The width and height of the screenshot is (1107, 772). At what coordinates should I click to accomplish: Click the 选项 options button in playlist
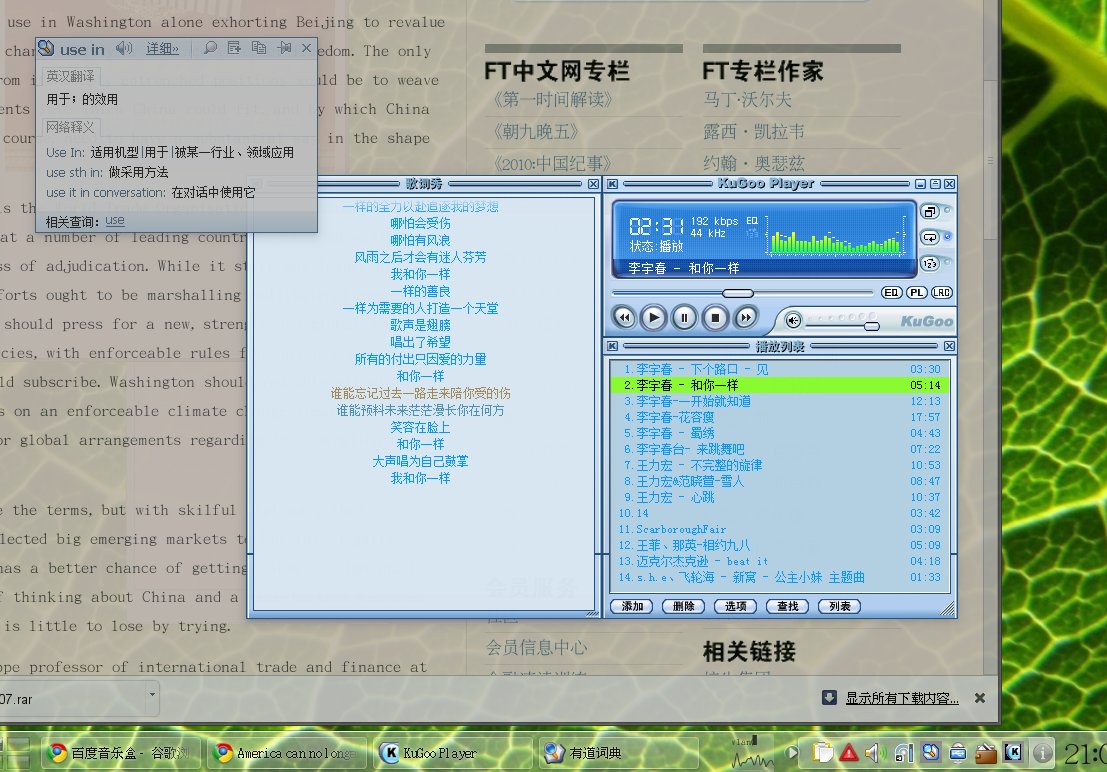point(736,606)
